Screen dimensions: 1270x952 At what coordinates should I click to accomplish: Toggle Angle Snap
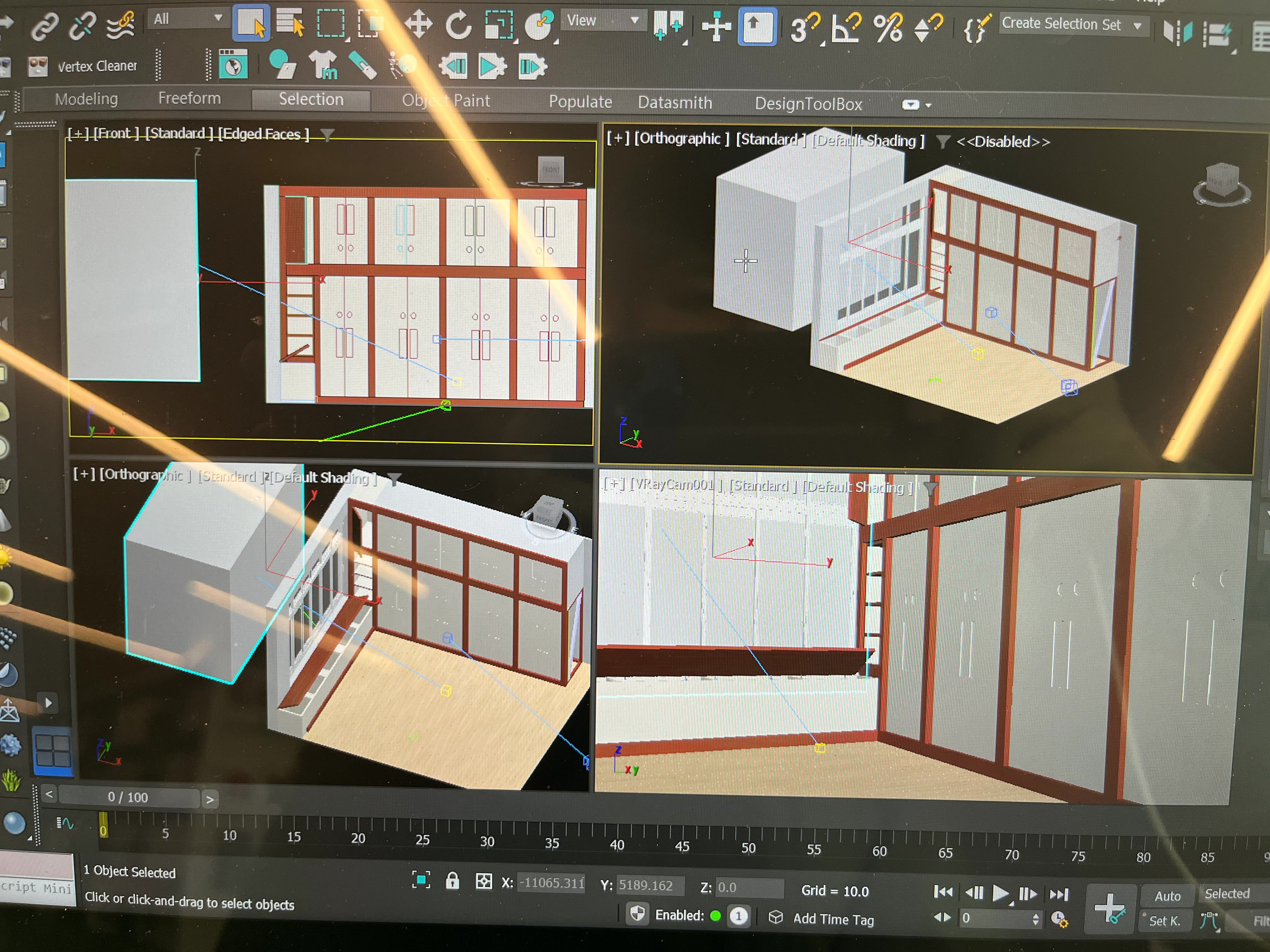pyautogui.click(x=846, y=28)
